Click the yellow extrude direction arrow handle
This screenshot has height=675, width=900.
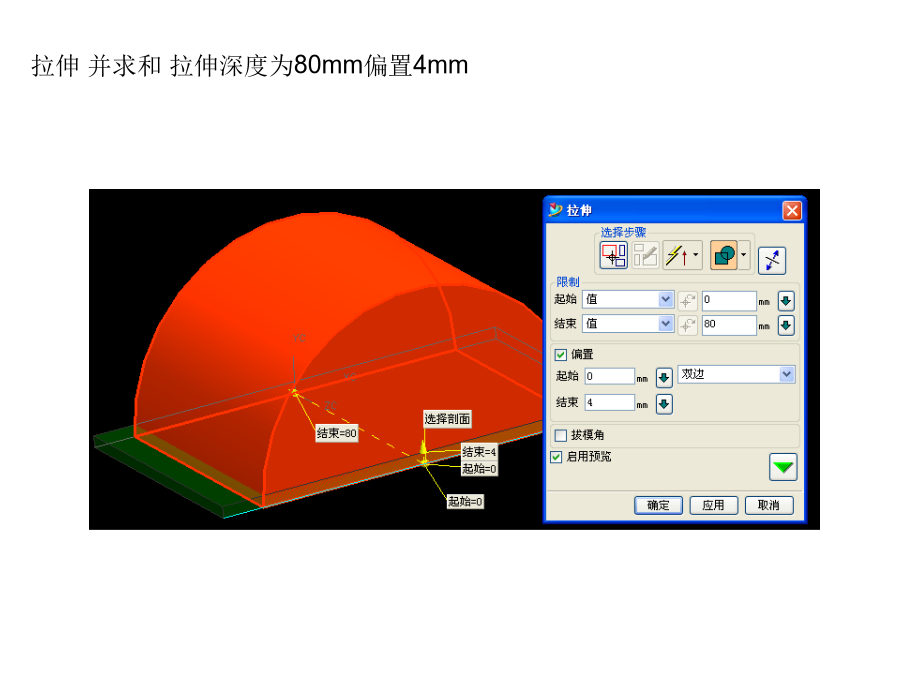pos(424,449)
